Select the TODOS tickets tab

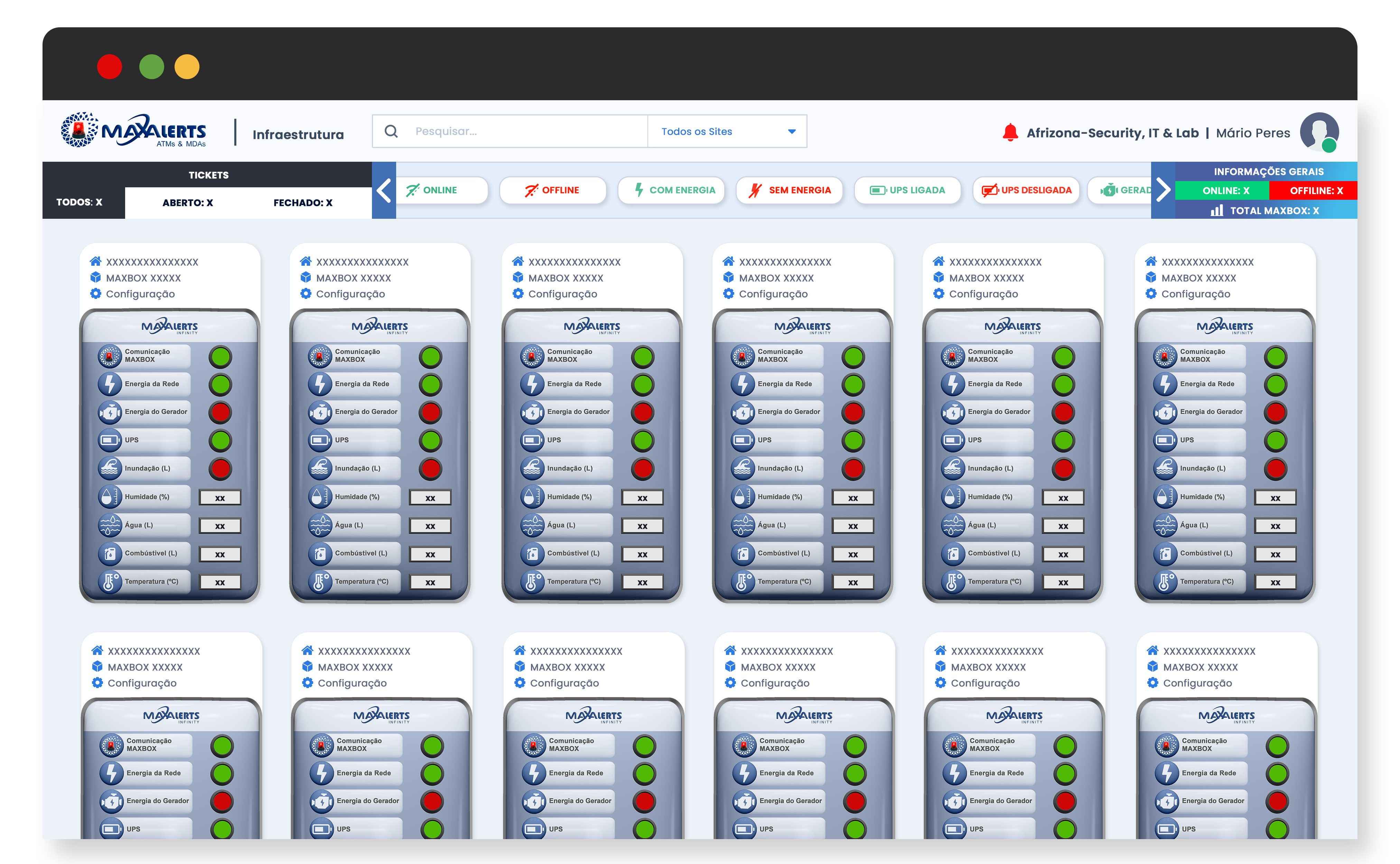pos(80,202)
